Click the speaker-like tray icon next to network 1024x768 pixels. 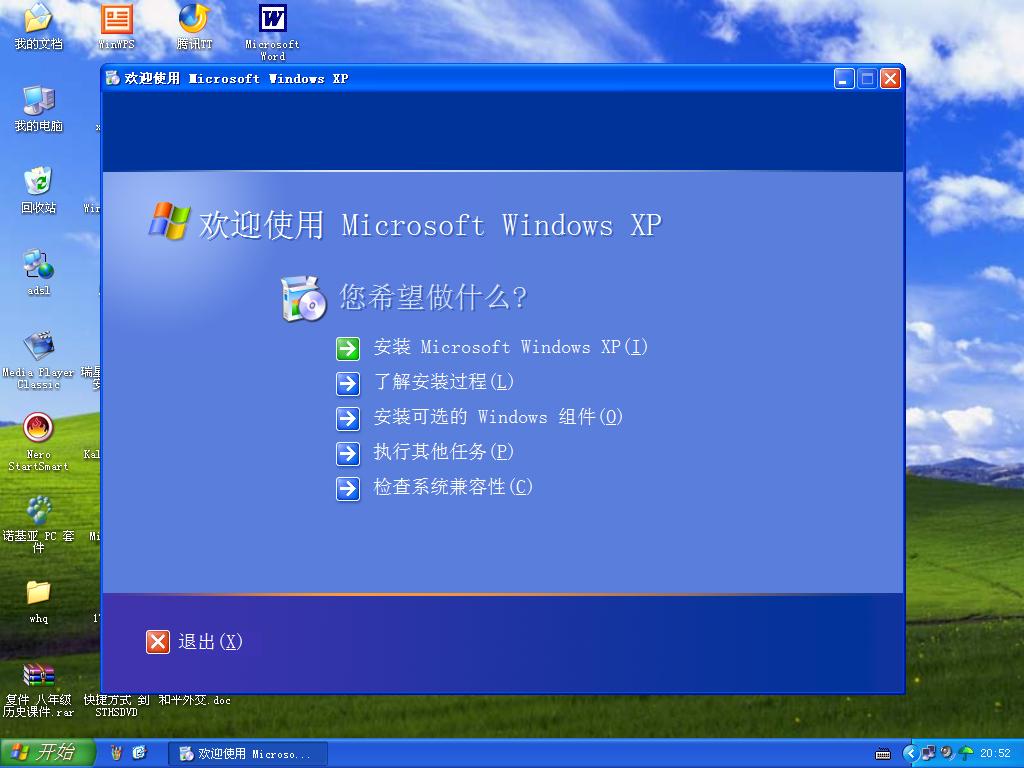pyautogui.click(x=946, y=753)
